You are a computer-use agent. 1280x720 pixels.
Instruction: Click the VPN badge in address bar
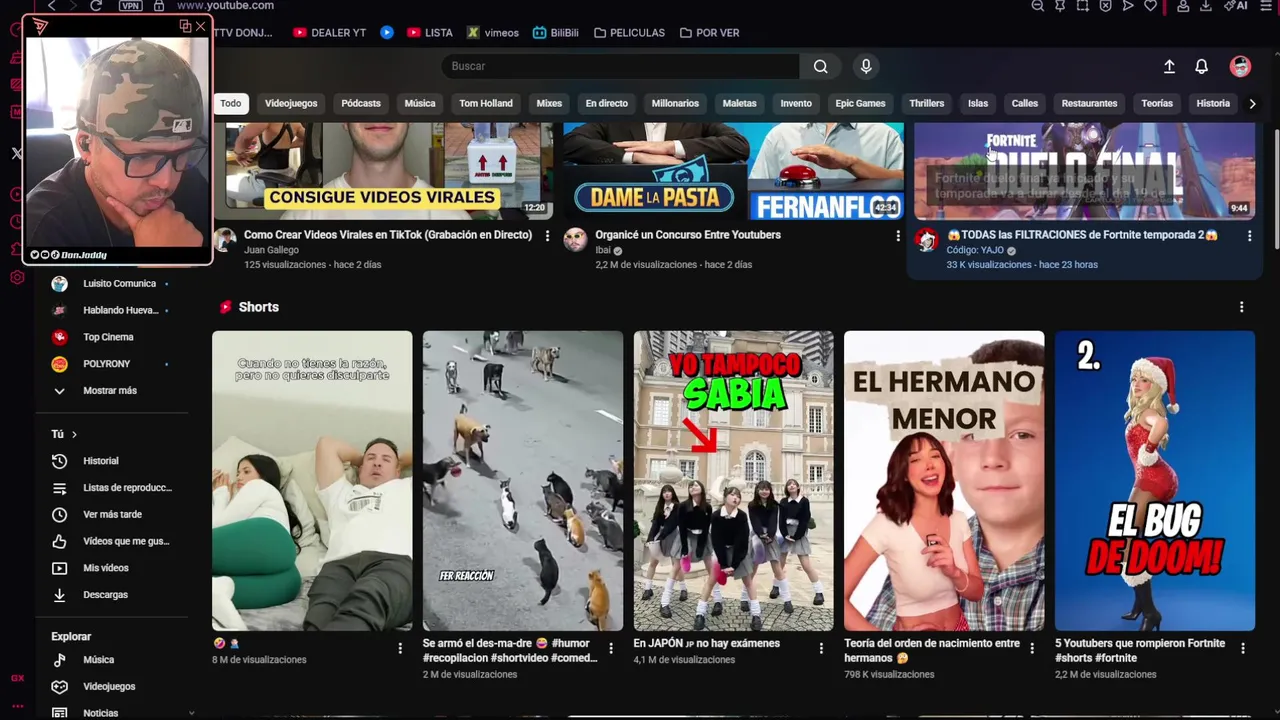click(130, 6)
